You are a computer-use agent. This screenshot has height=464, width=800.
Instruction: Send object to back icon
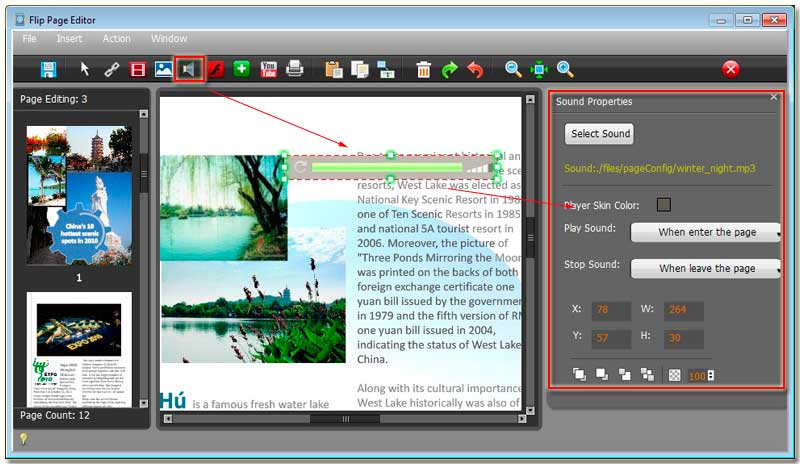pos(602,375)
